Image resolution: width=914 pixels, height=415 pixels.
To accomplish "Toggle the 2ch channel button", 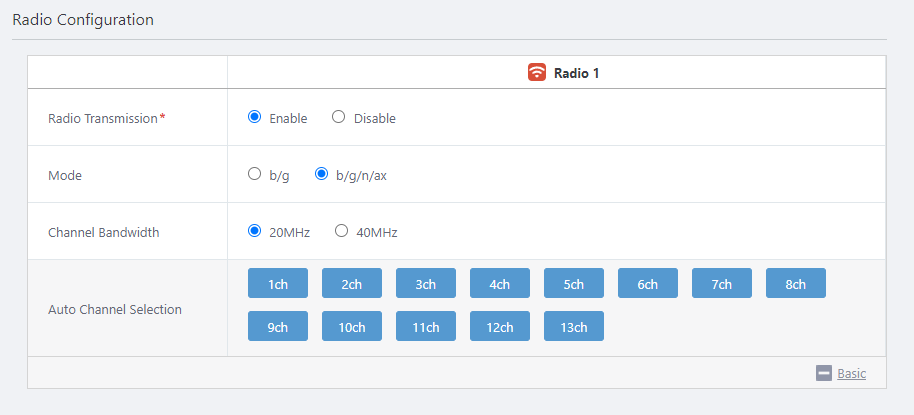I will click(352, 284).
